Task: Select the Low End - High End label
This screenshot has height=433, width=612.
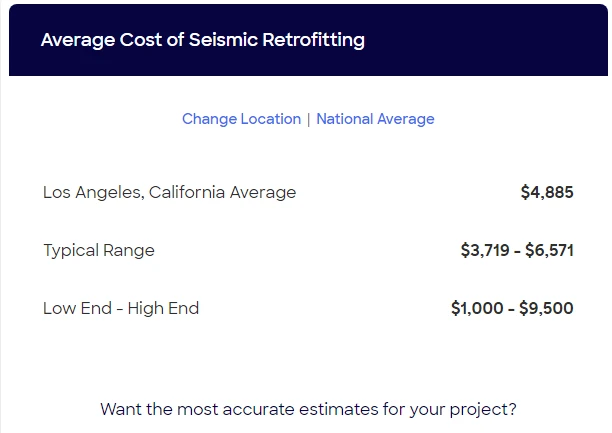Action: tap(121, 308)
